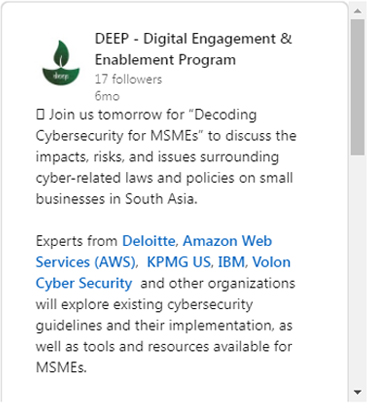Click the missing emoji box before Join
Screen dimensions: 368x411
coord(40,115)
